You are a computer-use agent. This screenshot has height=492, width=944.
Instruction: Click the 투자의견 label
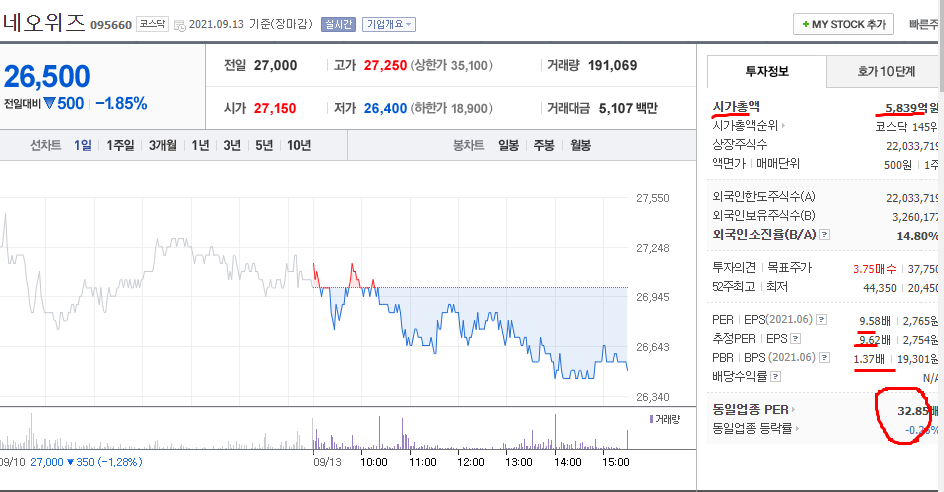[734, 267]
